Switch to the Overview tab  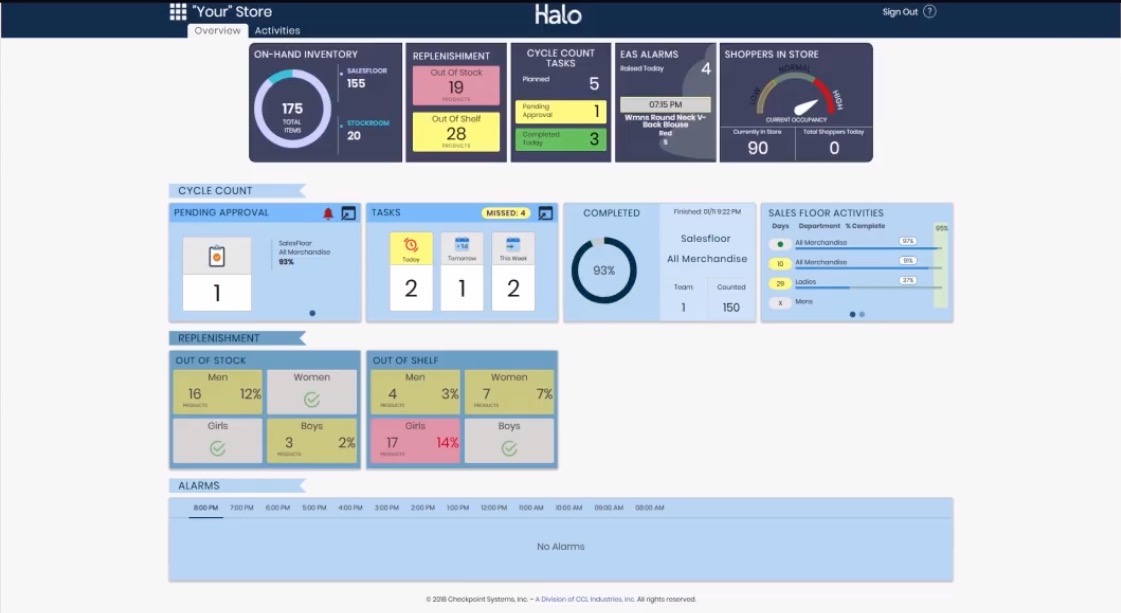click(217, 31)
